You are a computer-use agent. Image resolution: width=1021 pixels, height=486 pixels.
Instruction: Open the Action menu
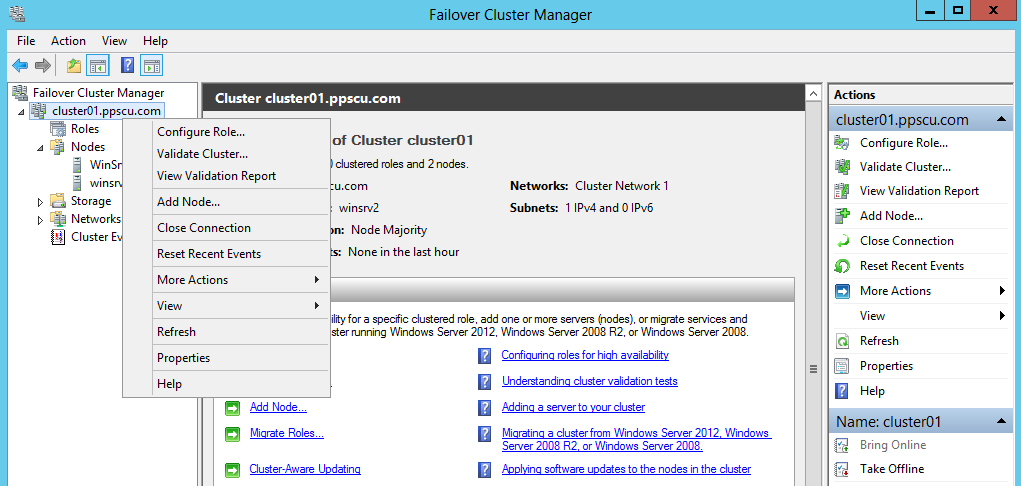[x=68, y=40]
